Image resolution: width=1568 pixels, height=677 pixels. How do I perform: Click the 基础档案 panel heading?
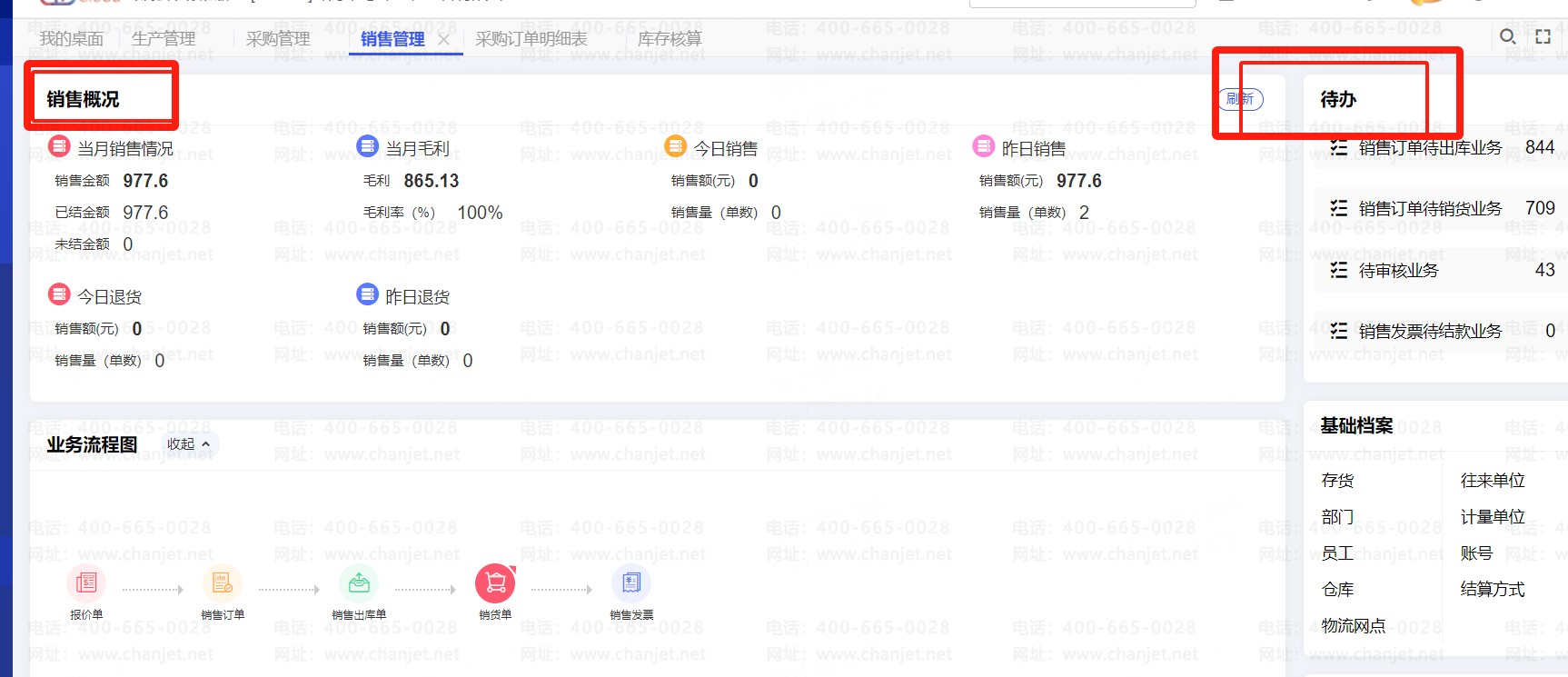point(1356,425)
